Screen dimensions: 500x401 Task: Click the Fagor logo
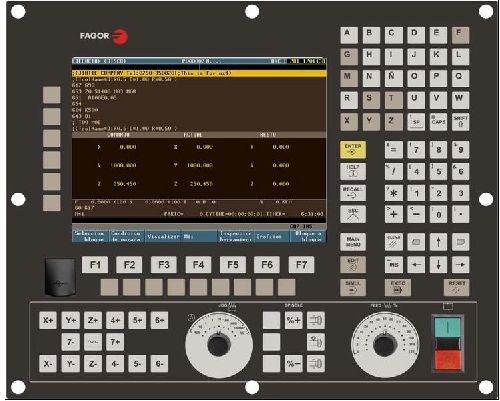[x=104, y=36]
